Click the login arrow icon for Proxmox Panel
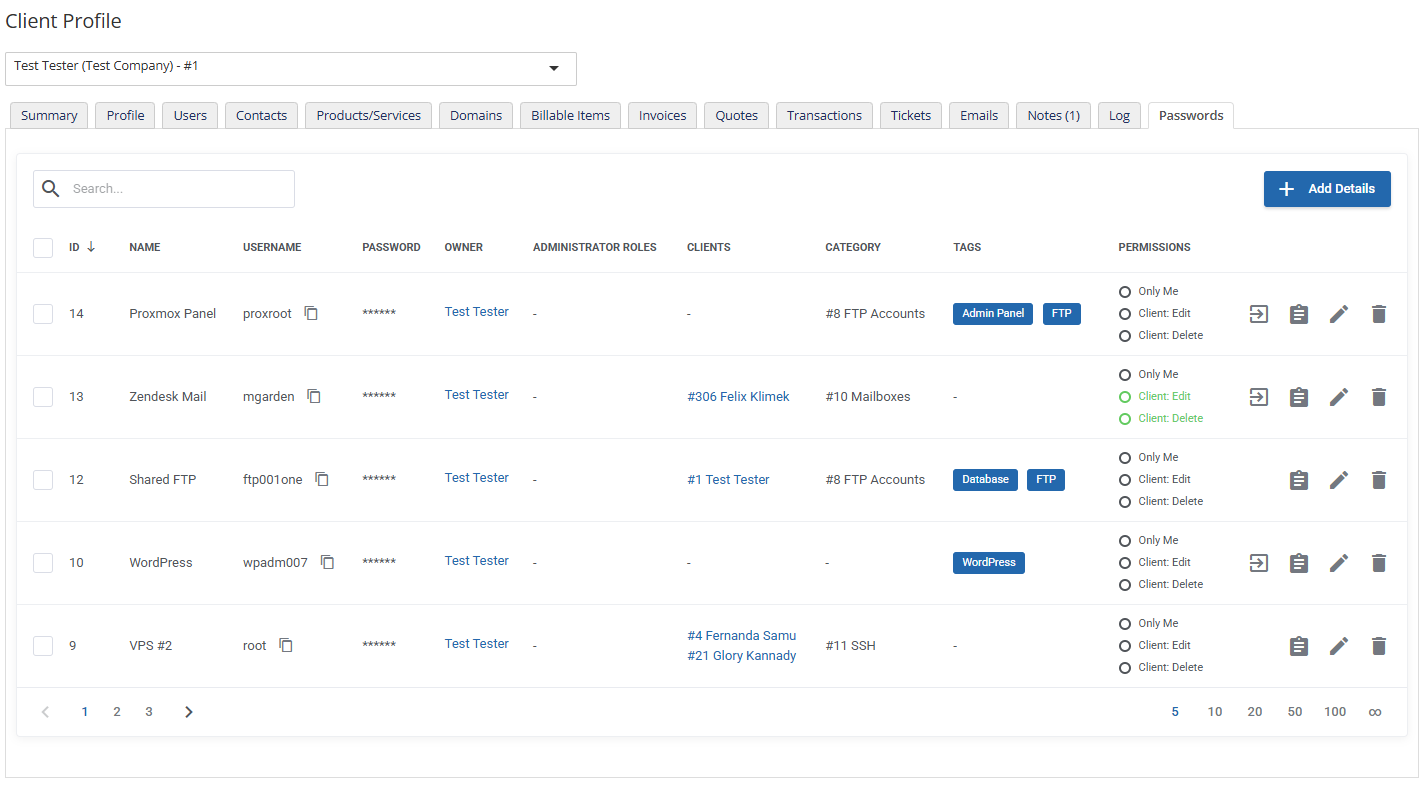 (1259, 314)
